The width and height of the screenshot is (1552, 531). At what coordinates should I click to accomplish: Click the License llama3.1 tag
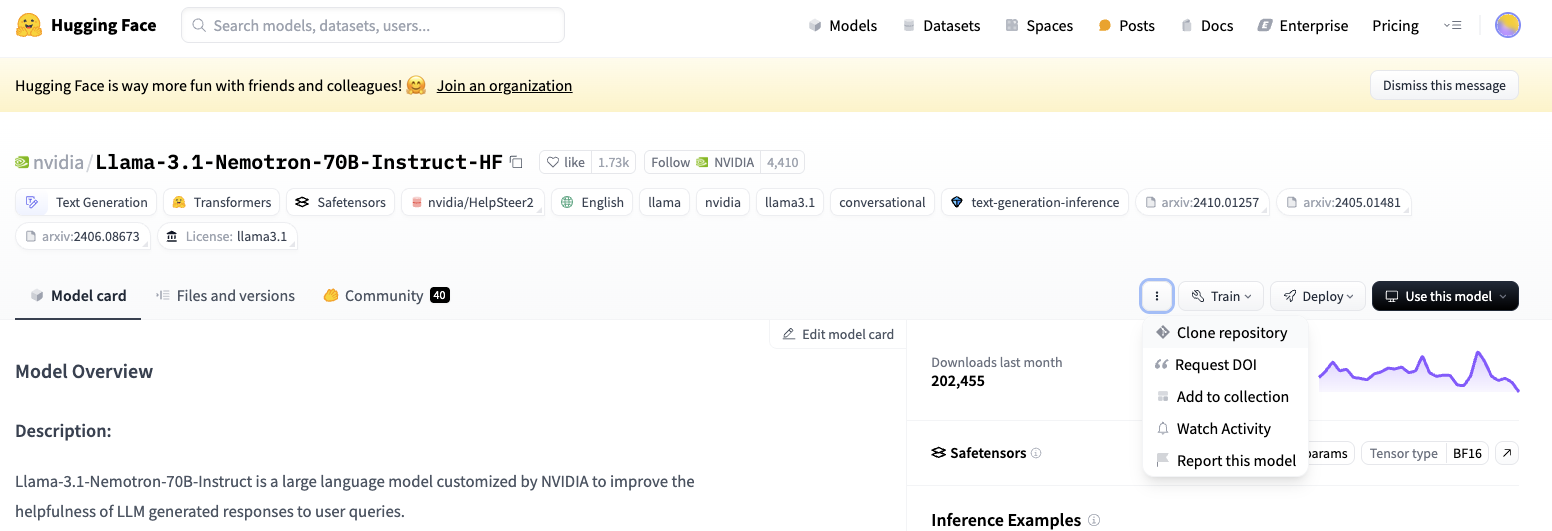point(227,237)
